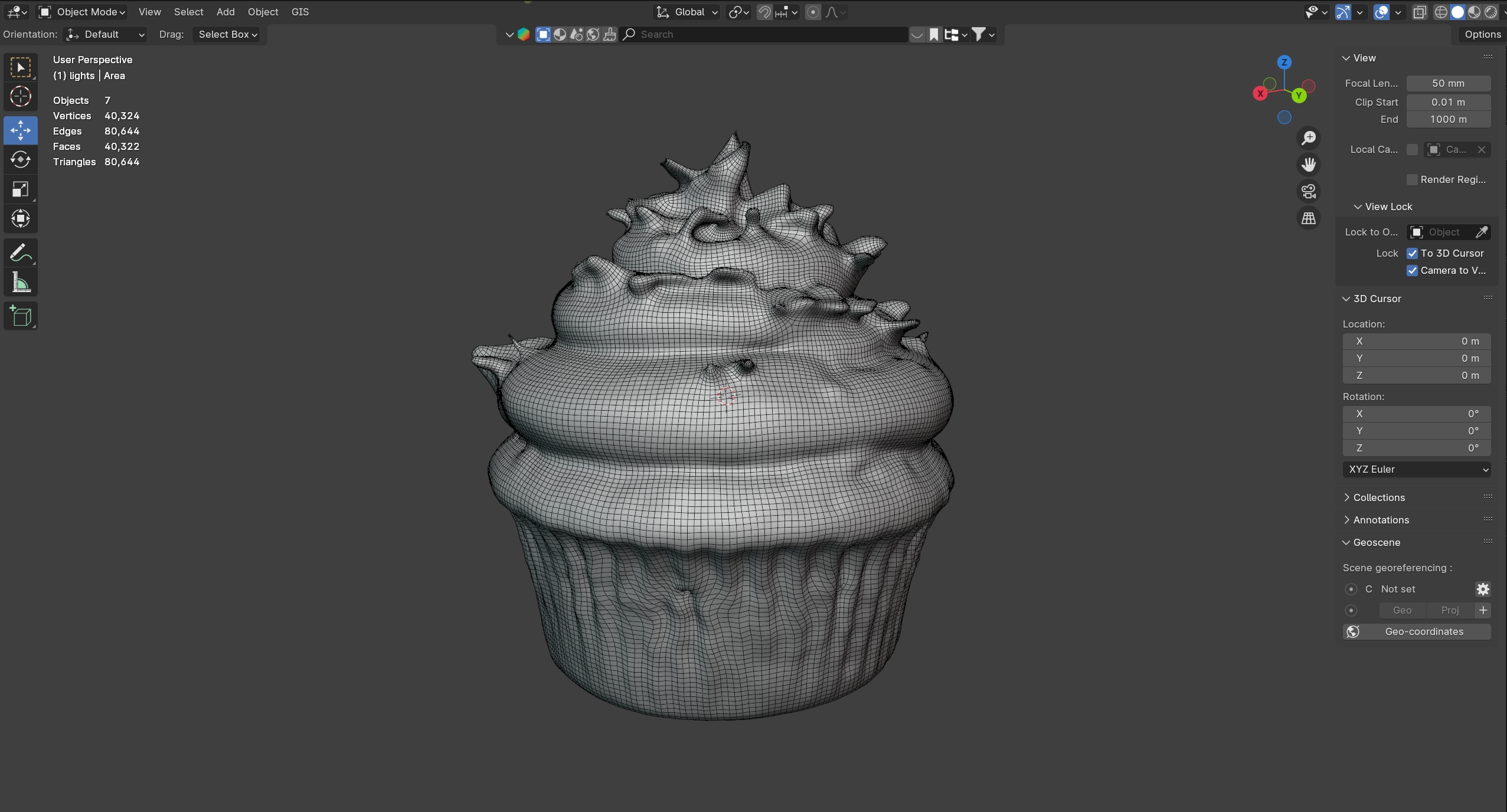Image resolution: width=1507 pixels, height=812 pixels.
Task: Switch perspective/orthographic grid view icon
Action: coord(1309,218)
